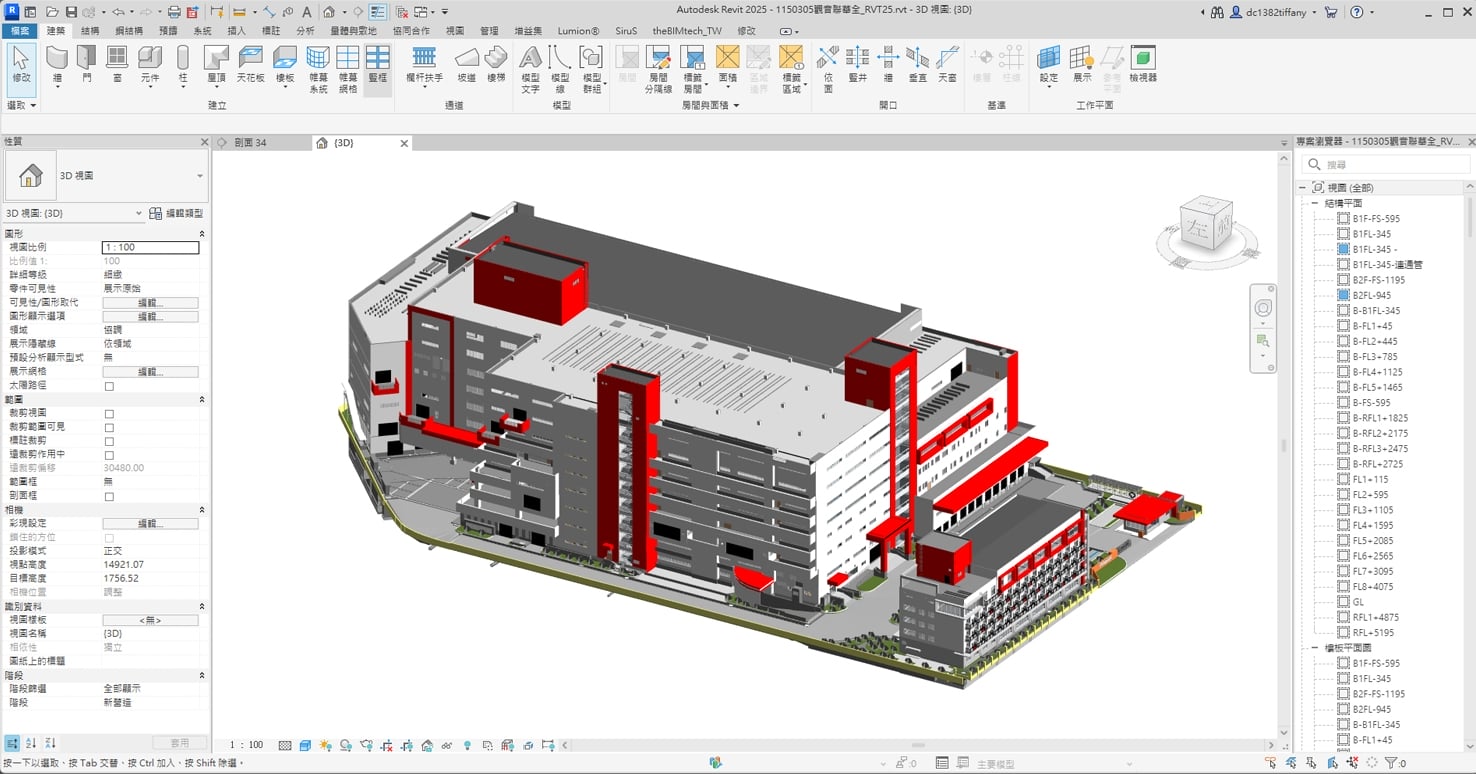Toggle shadows in the view control bar
The height and width of the screenshot is (774, 1476).
pos(325,744)
